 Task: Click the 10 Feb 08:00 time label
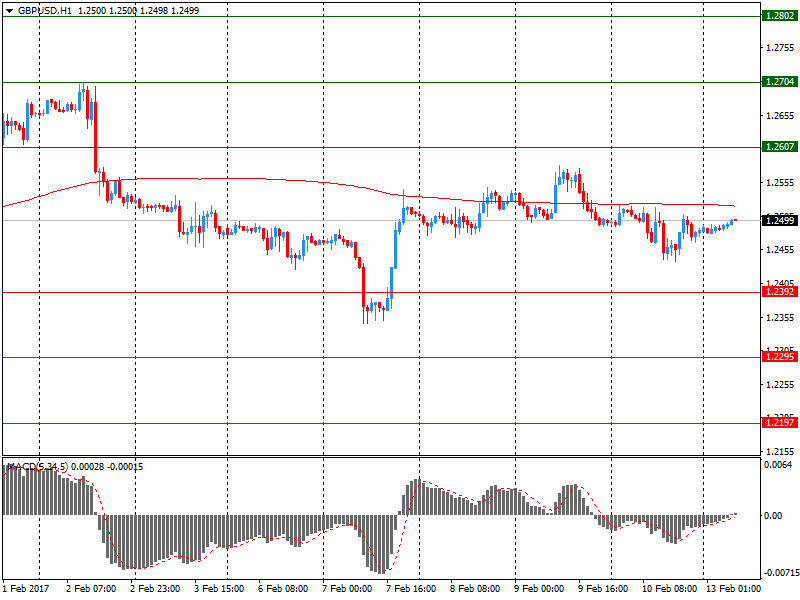click(669, 589)
